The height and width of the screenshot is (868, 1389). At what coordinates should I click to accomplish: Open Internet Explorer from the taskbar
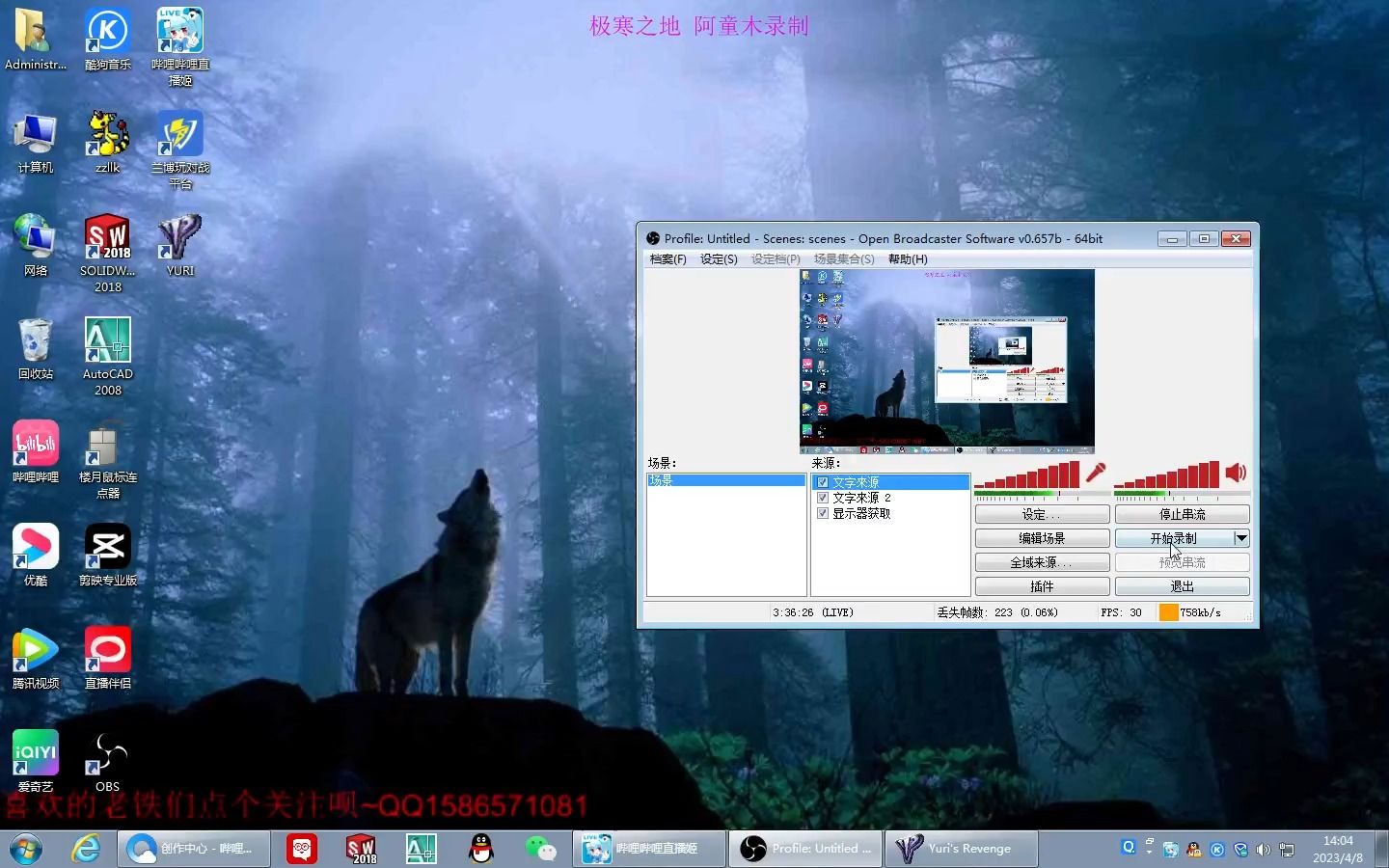click(86, 849)
